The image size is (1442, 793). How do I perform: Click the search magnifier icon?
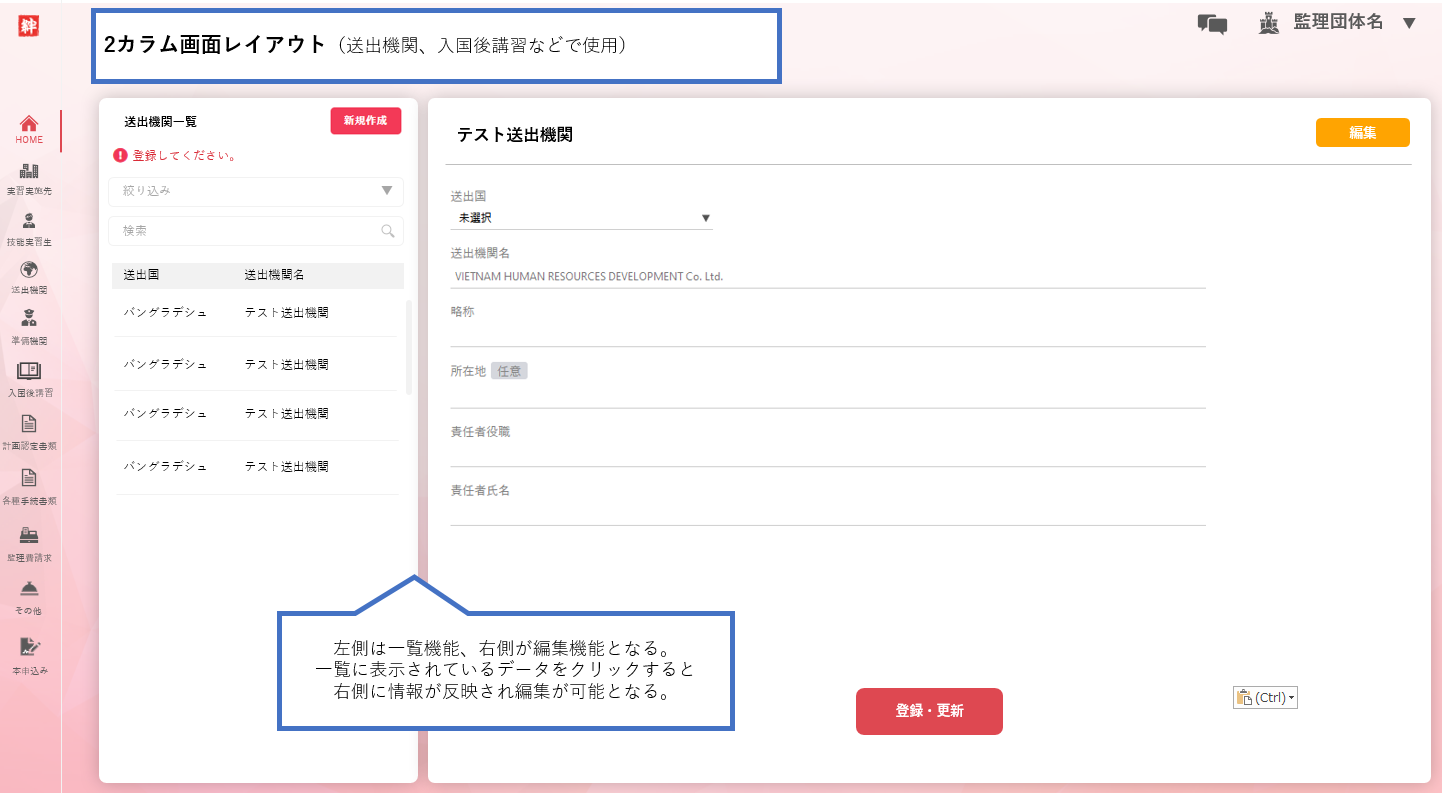(x=388, y=231)
